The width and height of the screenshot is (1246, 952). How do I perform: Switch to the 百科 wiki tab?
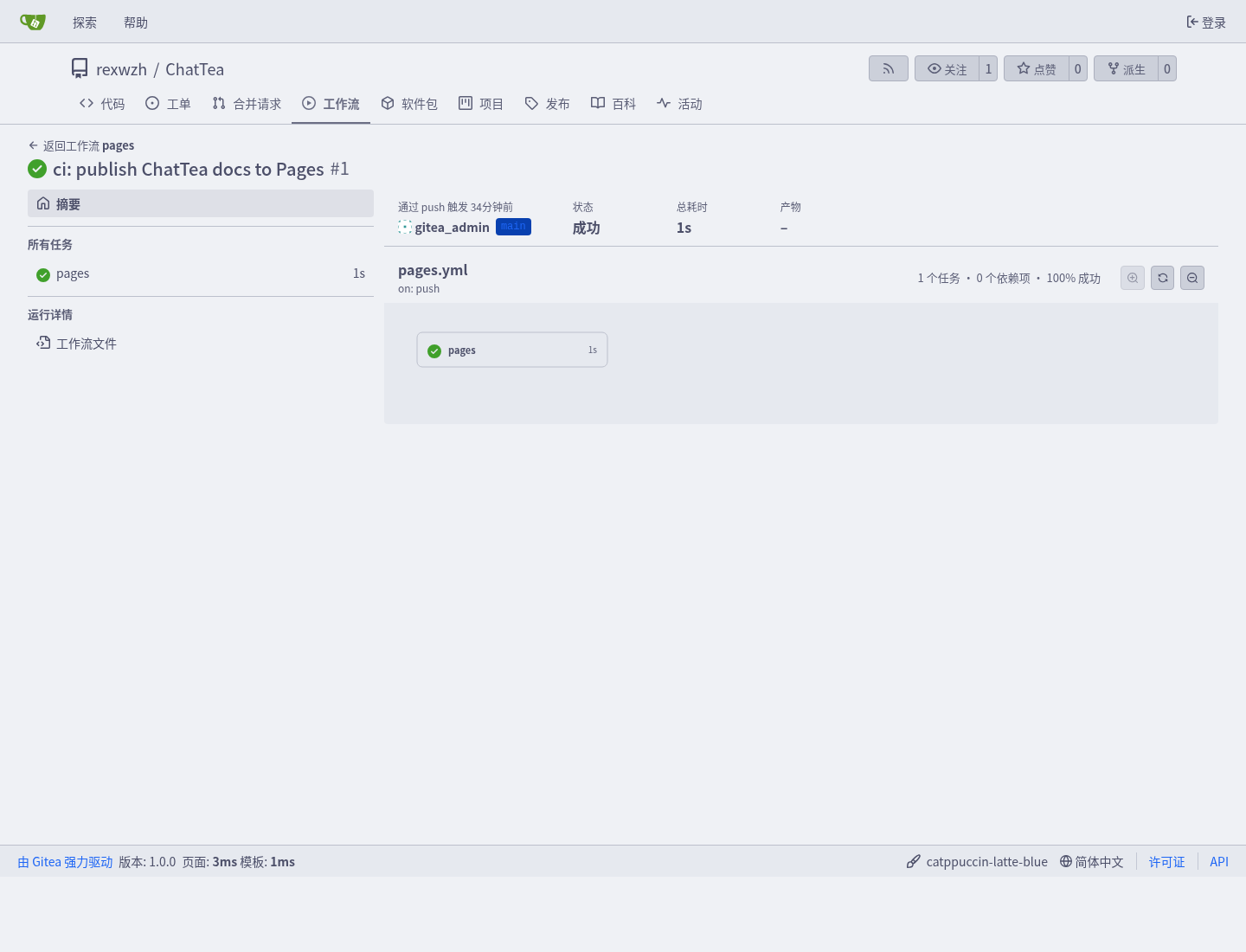click(613, 104)
